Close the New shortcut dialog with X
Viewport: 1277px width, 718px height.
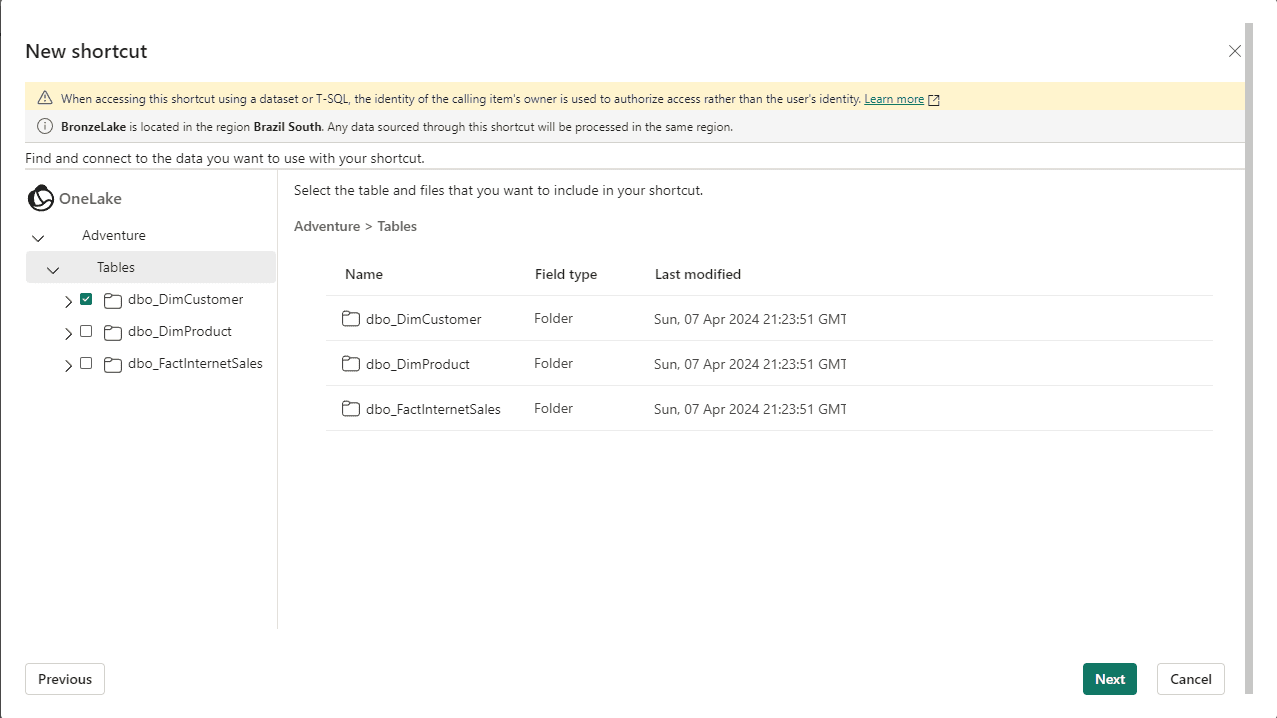click(1235, 51)
